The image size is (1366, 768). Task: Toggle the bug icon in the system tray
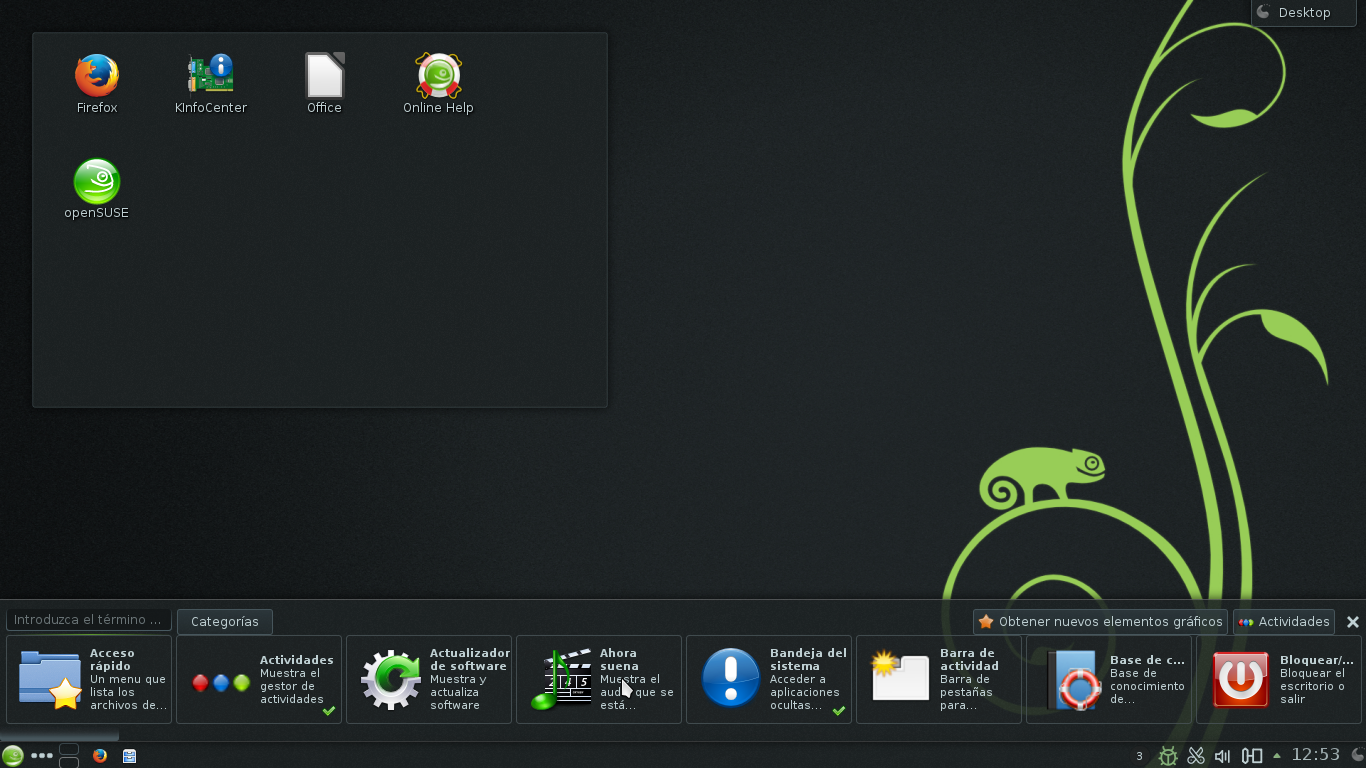[1169, 756]
